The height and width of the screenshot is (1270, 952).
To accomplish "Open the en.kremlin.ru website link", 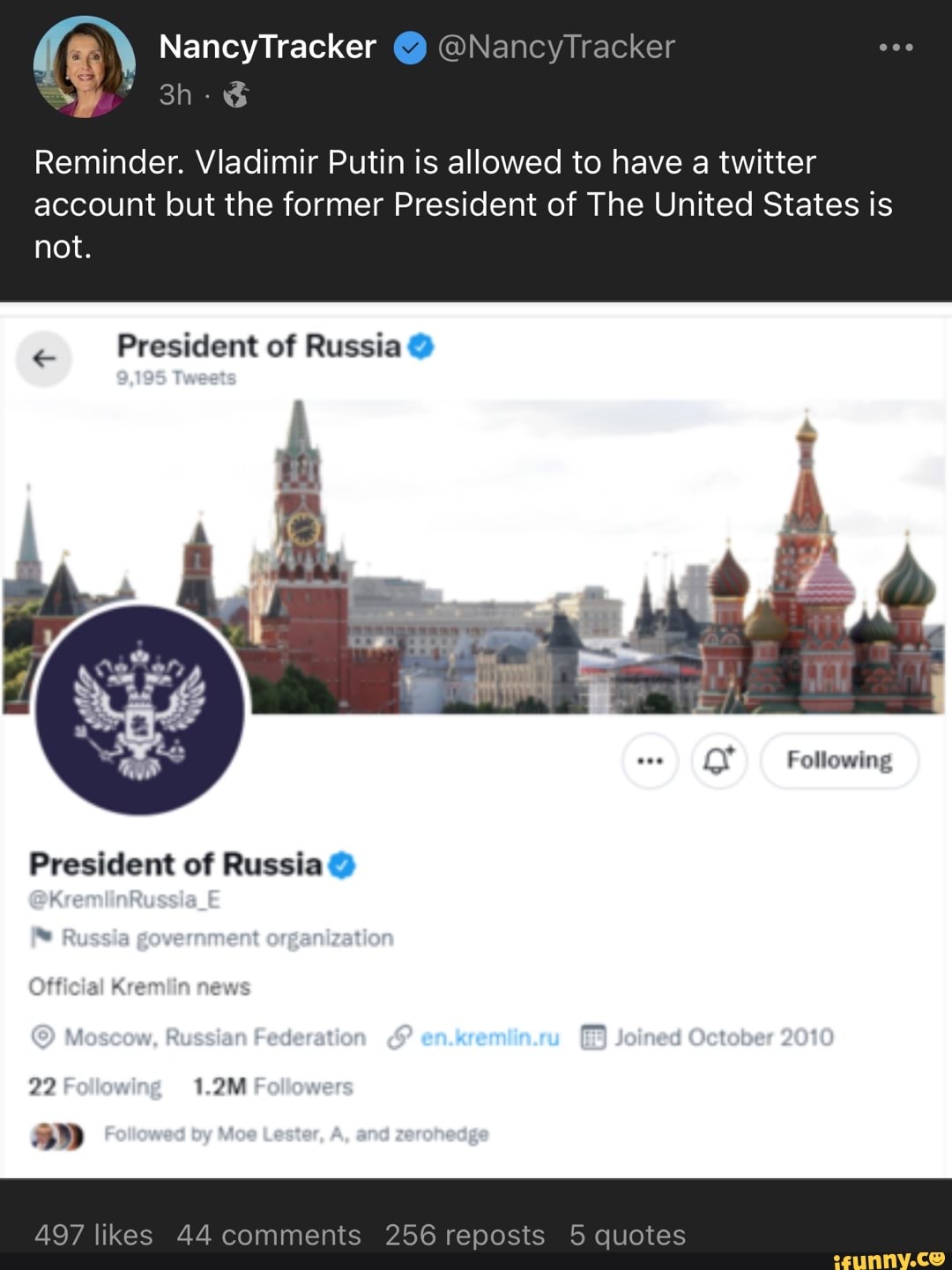I will coord(490,1037).
